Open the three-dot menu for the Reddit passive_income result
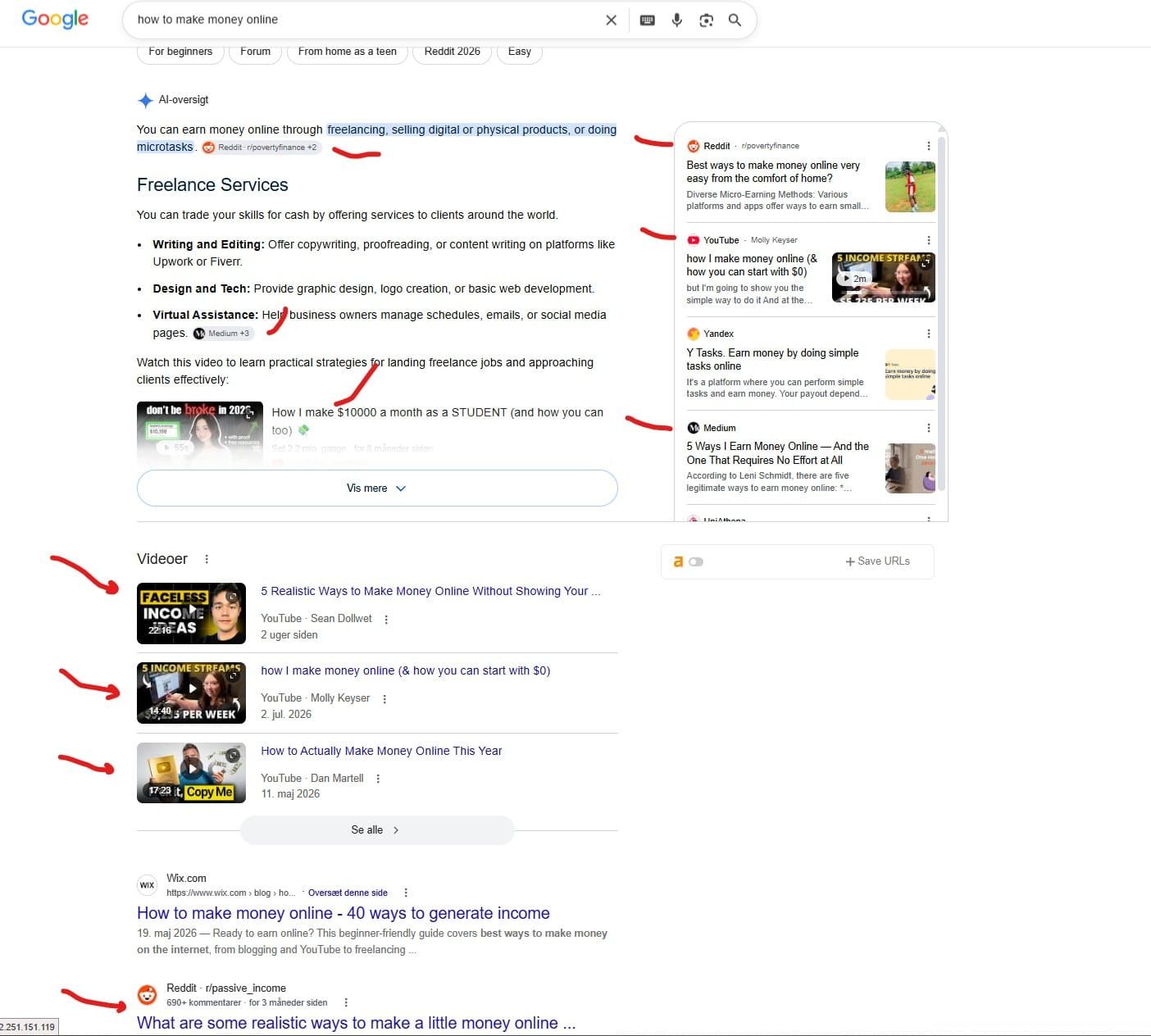Viewport: 1151px width, 1036px height. click(346, 1002)
